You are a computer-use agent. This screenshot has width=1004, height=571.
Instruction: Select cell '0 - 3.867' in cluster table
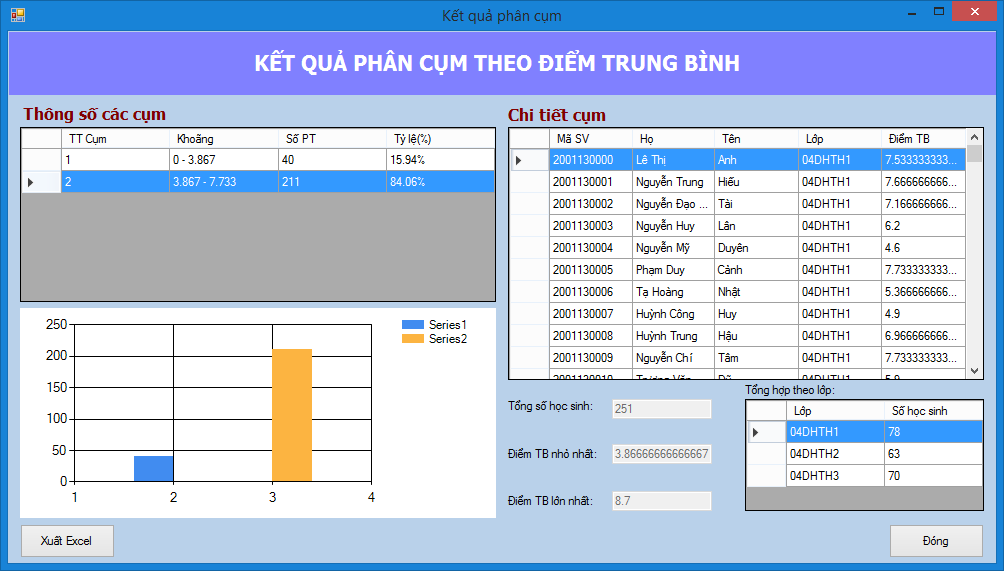pos(224,160)
